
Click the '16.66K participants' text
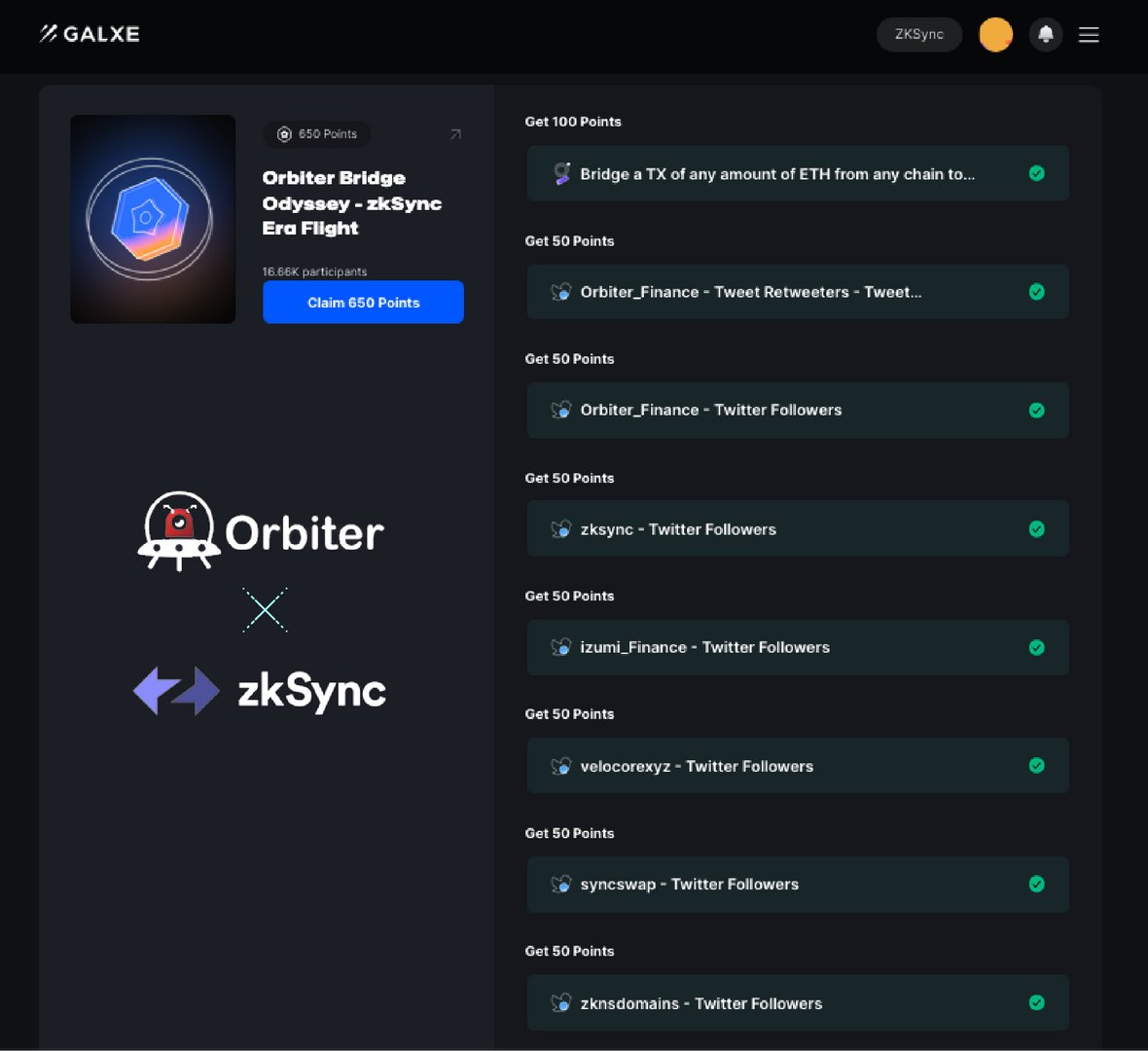315,272
